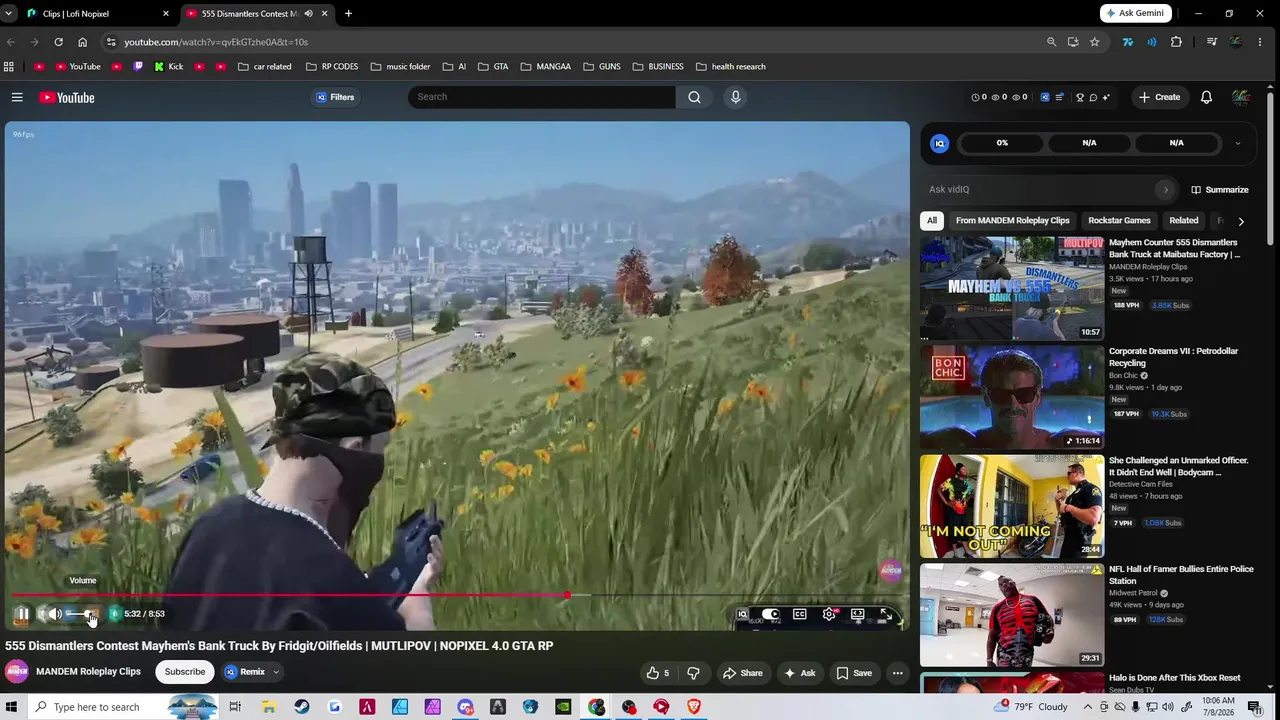This screenshot has width=1280, height=720.
Task: Open the video player settings gear
Action: coord(829,614)
